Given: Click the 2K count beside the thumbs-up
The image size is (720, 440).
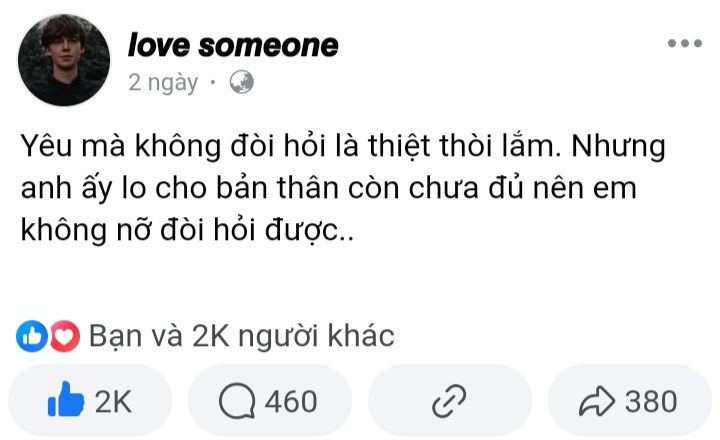Looking at the screenshot, I should click(113, 402).
